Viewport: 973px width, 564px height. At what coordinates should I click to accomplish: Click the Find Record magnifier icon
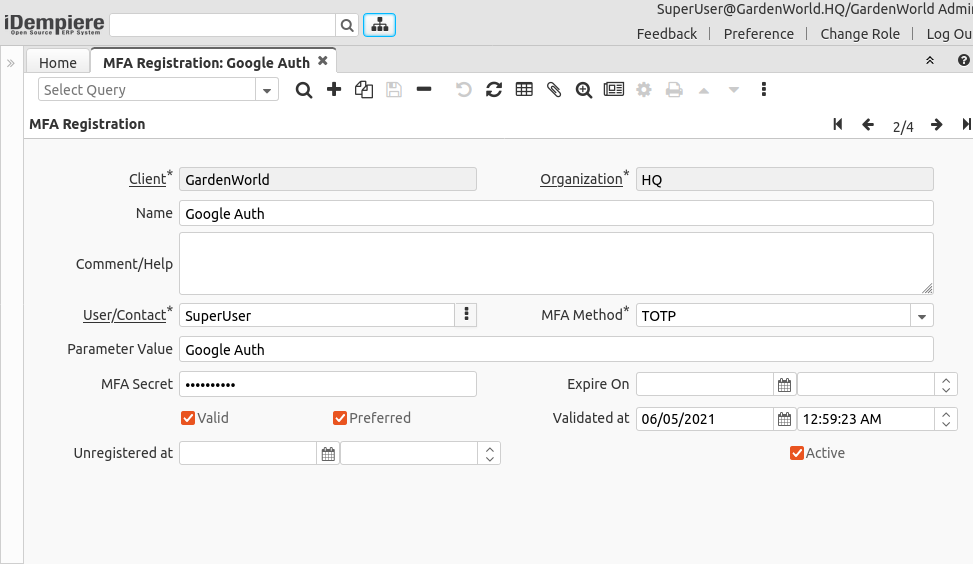tap(304, 90)
